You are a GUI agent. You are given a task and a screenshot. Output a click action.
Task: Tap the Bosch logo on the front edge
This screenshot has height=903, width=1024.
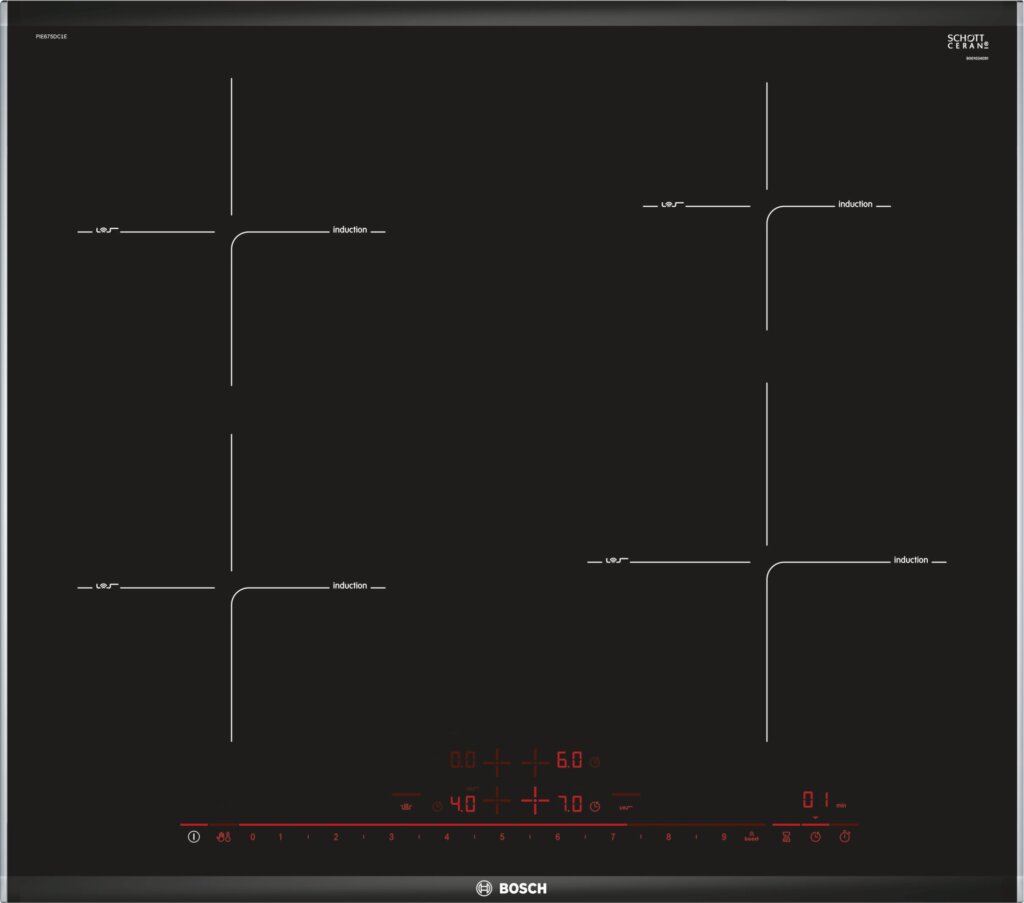tap(511, 888)
